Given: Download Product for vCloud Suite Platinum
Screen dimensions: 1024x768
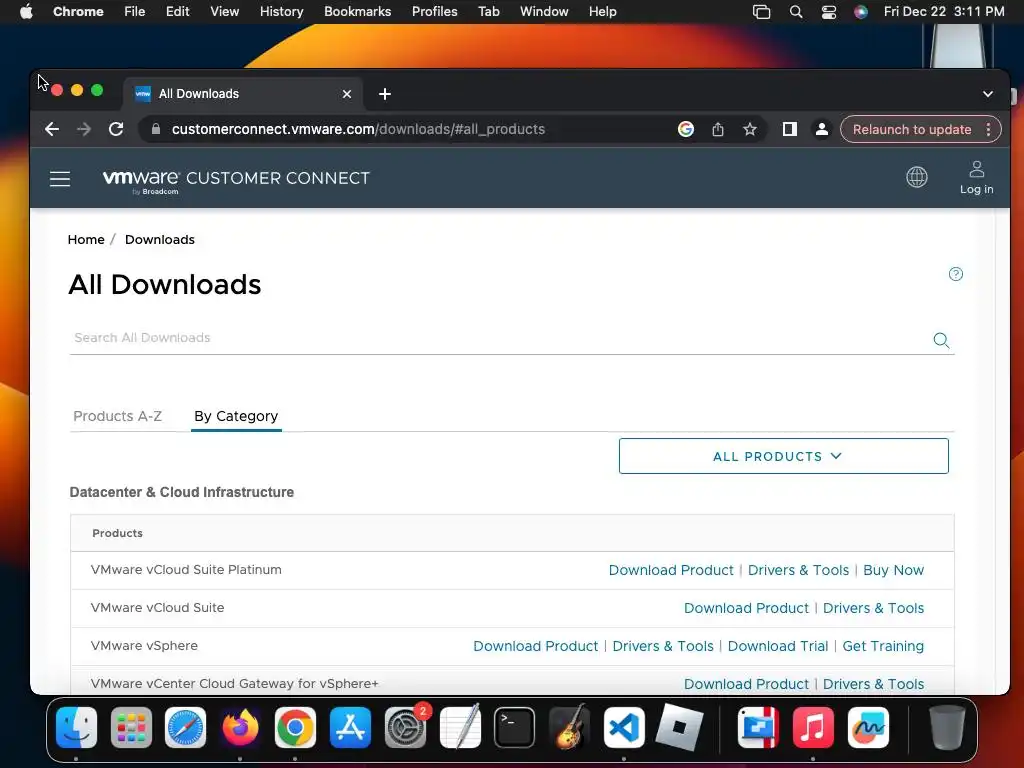Looking at the screenshot, I should 671,570.
